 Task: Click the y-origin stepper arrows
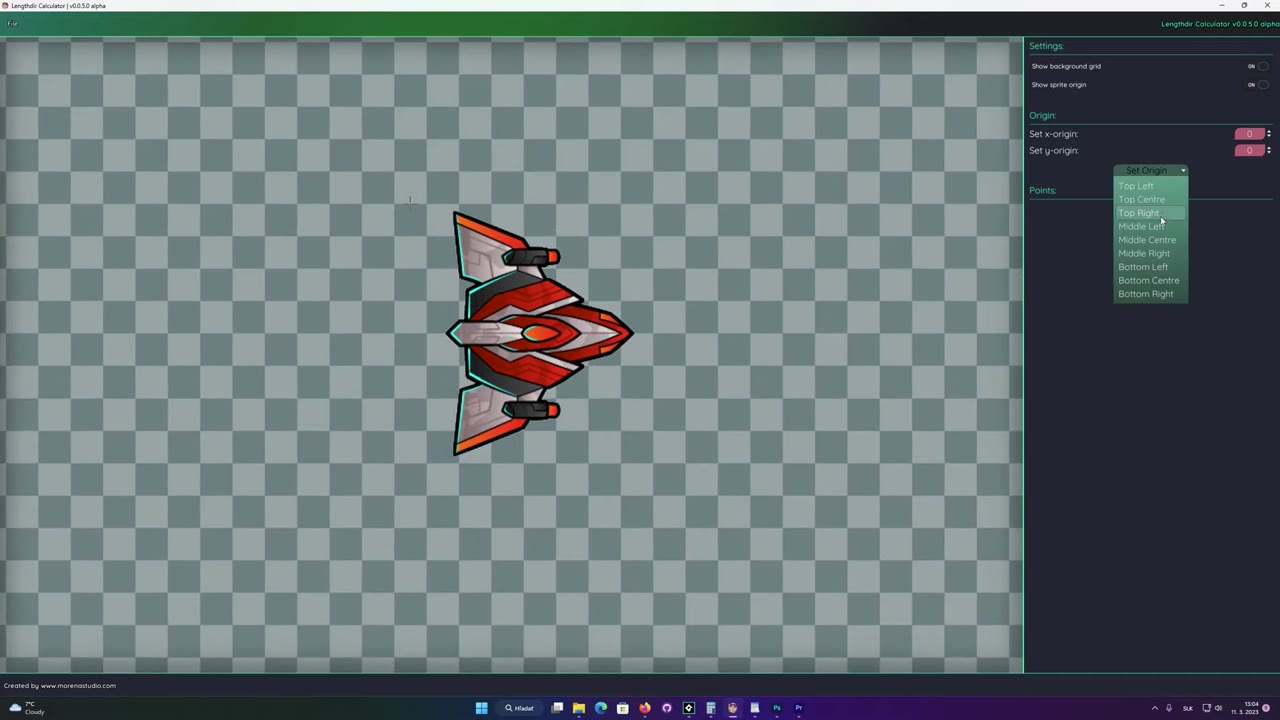tap(1269, 150)
